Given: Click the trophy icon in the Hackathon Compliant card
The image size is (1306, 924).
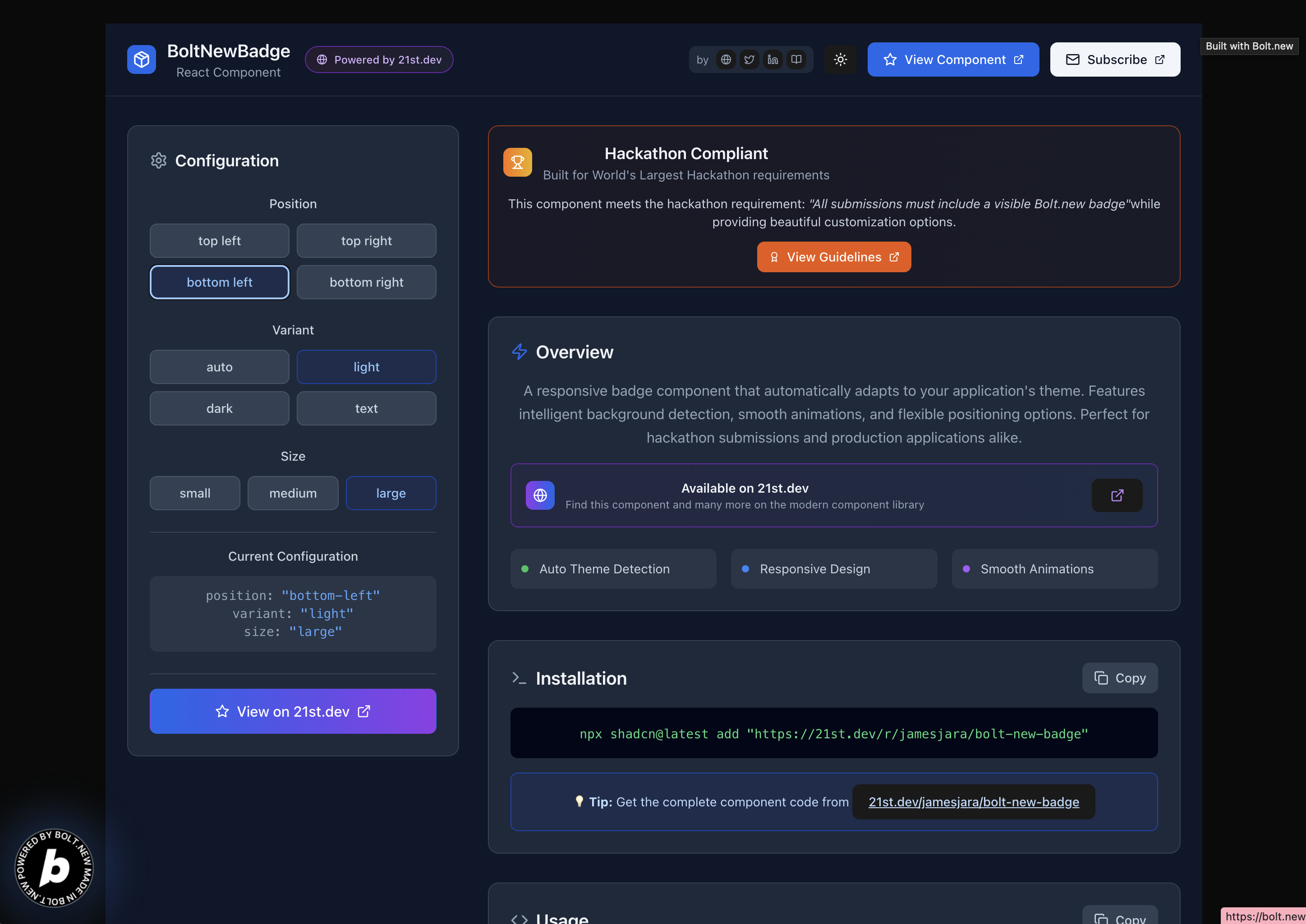Looking at the screenshot, I should (517, 163).
